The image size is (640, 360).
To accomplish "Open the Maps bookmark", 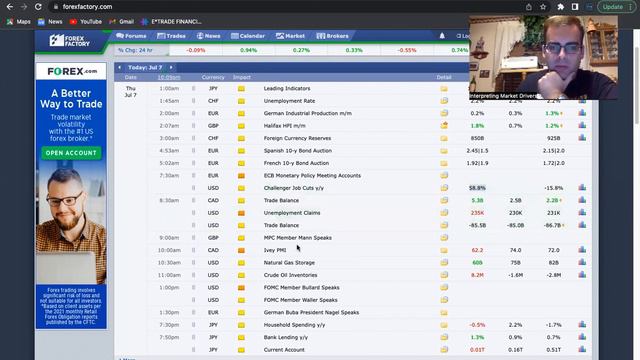I will click(x=18, y=22).
